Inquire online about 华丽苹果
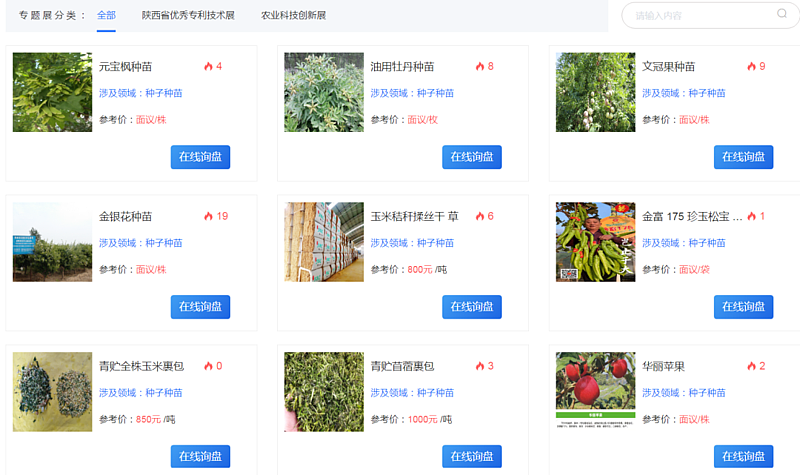The height and width of the screenshot is (475, 800). pos(743,457)
